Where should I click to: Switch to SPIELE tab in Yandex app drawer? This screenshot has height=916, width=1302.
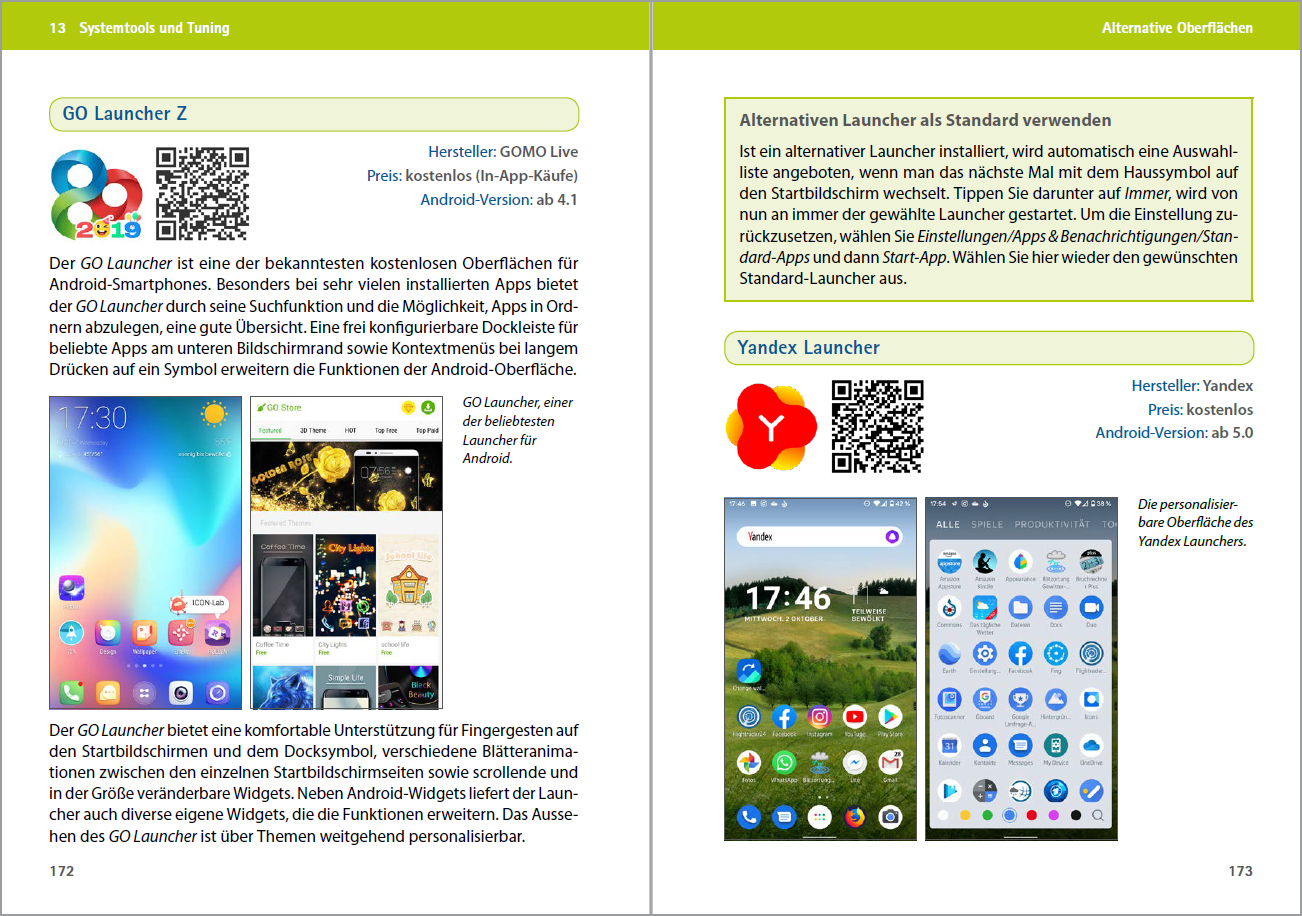coord(987,524)
